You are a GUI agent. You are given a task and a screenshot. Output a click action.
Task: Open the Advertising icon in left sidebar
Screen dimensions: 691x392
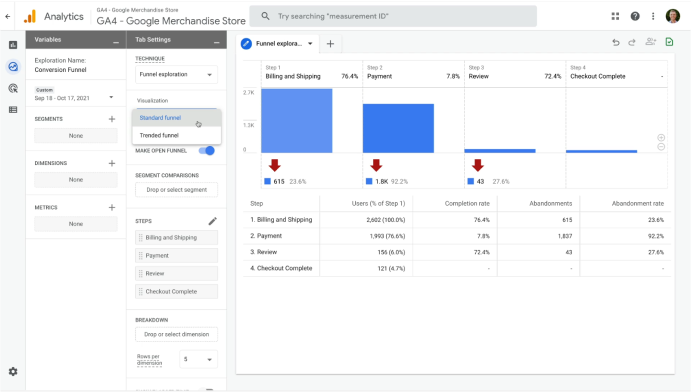click(13, 89)
